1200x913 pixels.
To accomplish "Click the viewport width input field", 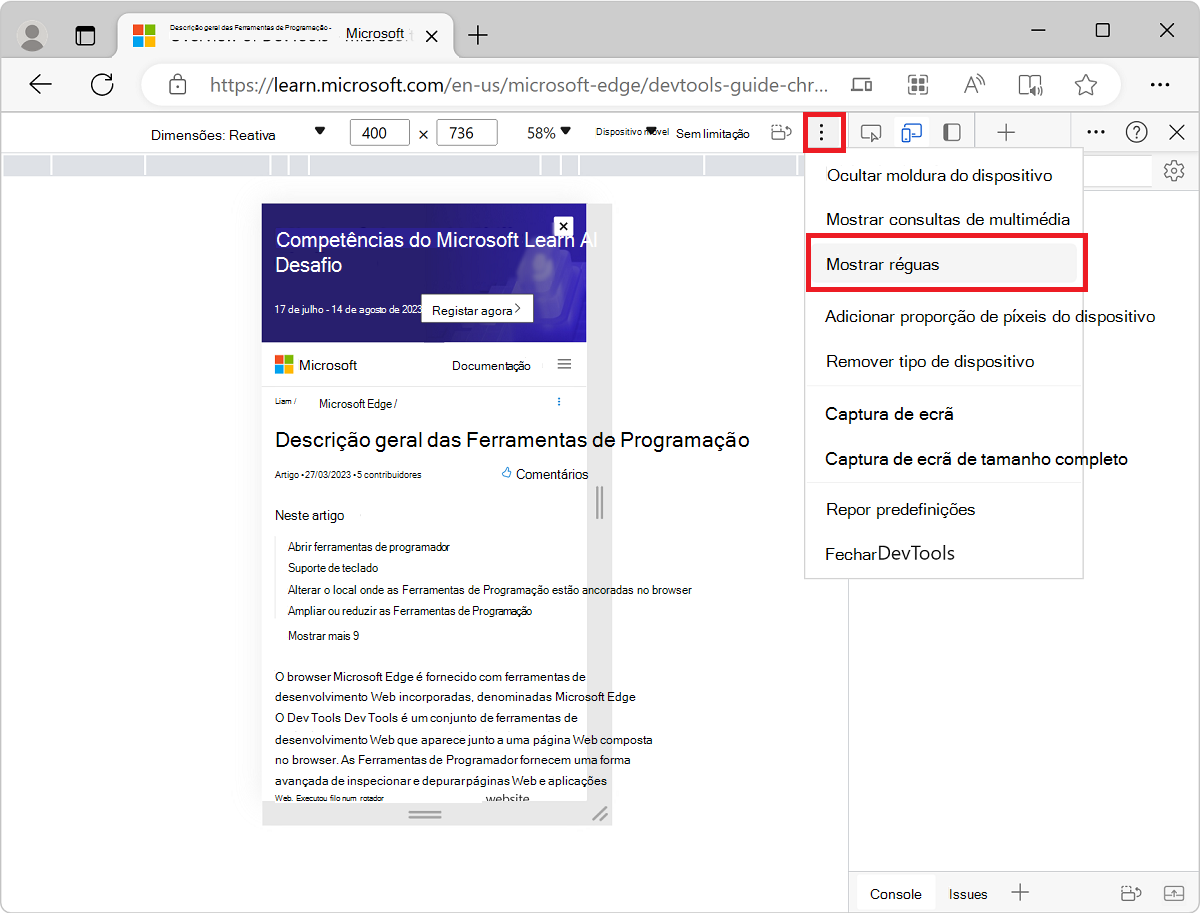I will (x=379, y=131).
